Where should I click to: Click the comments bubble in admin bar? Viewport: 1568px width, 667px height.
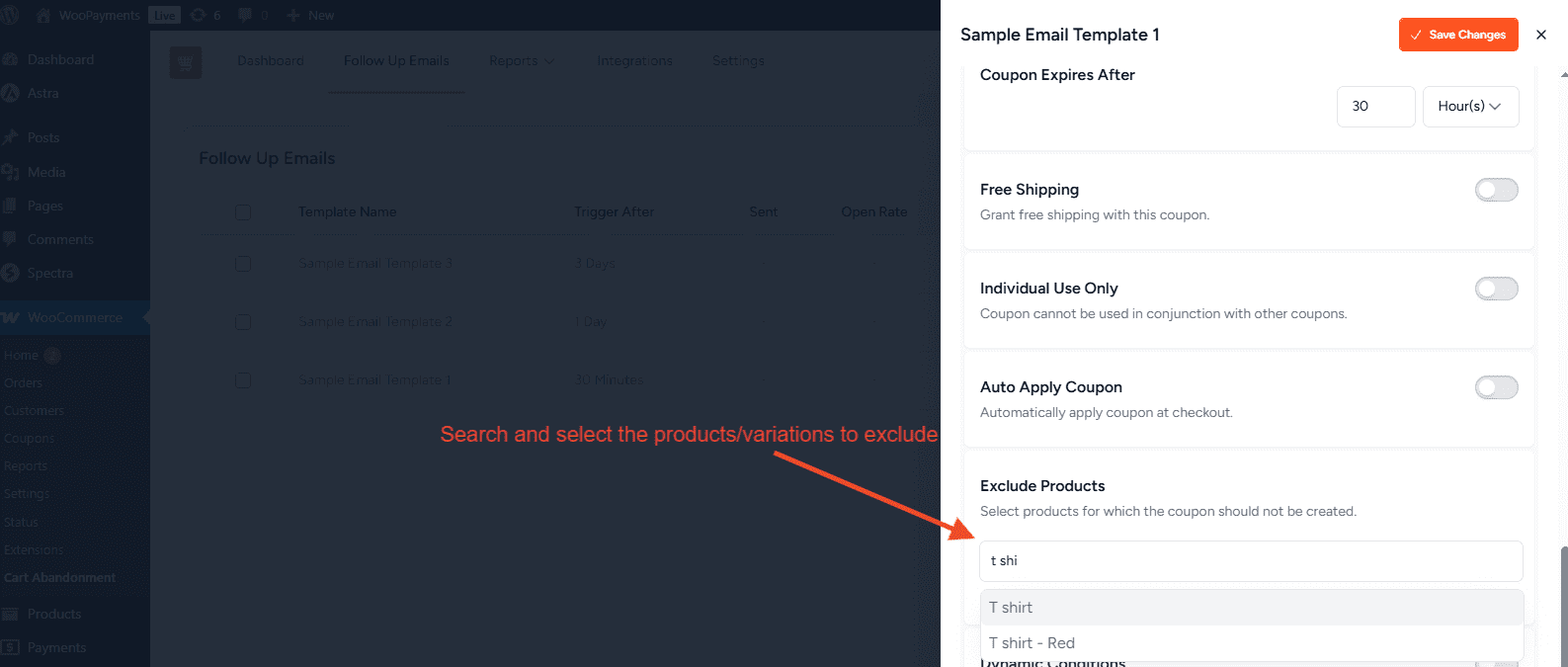pyautogui.click(x=246, y=15)
